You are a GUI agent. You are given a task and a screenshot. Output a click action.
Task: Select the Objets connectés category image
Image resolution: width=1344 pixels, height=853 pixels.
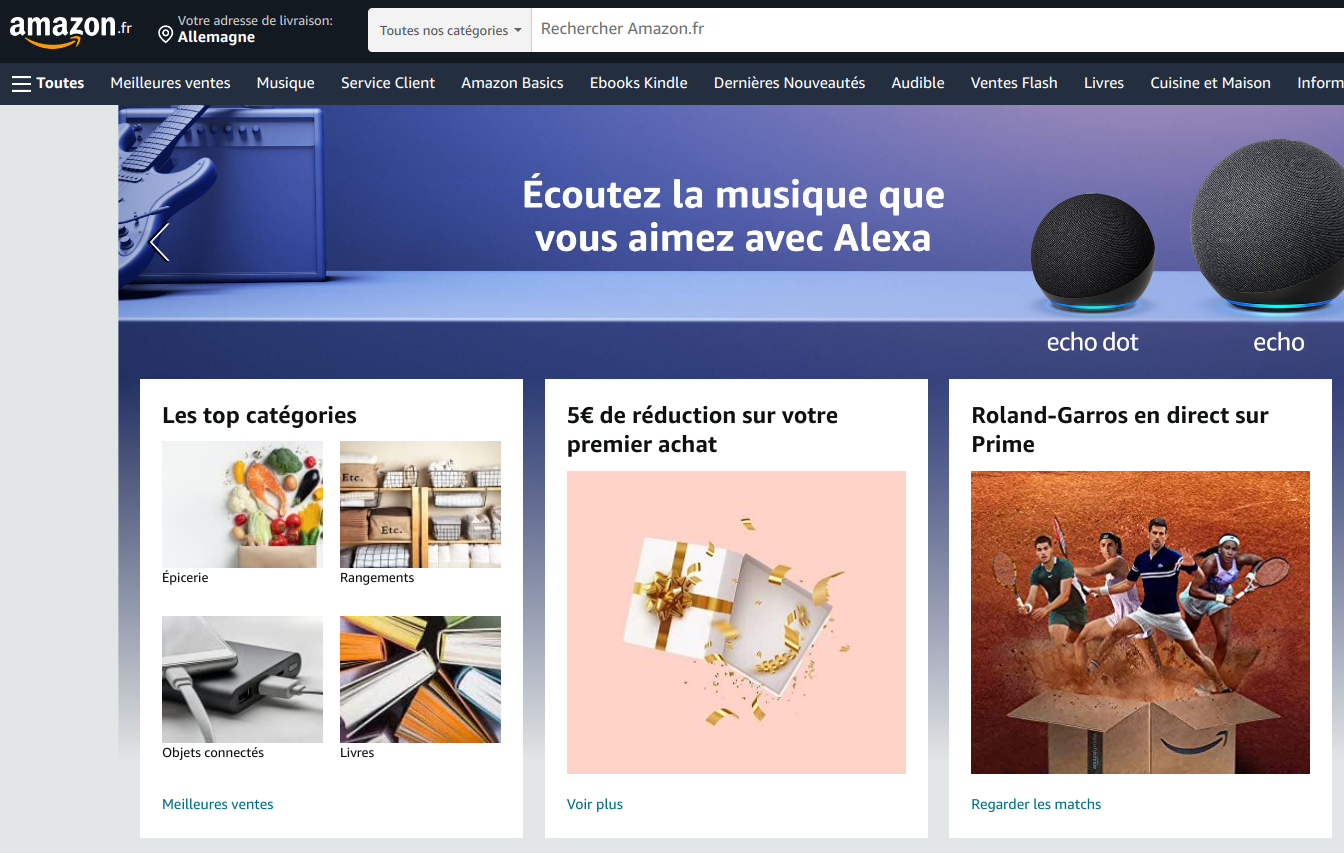(242, 679)
